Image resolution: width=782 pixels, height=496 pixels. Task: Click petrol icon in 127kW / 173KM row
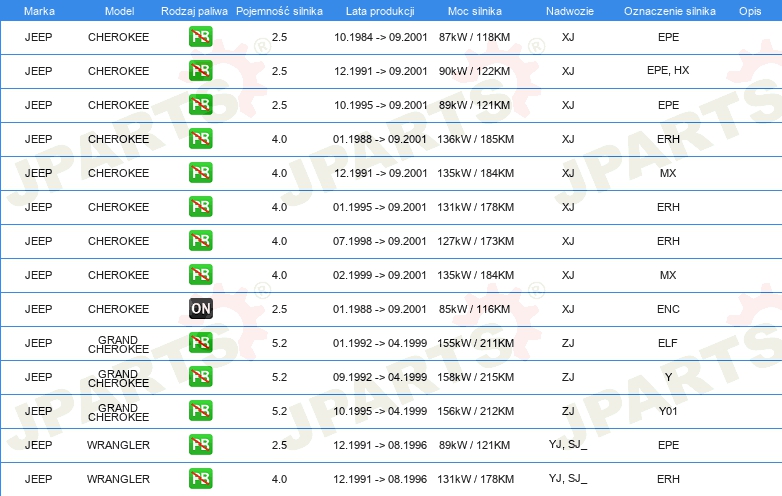point(200,241)
